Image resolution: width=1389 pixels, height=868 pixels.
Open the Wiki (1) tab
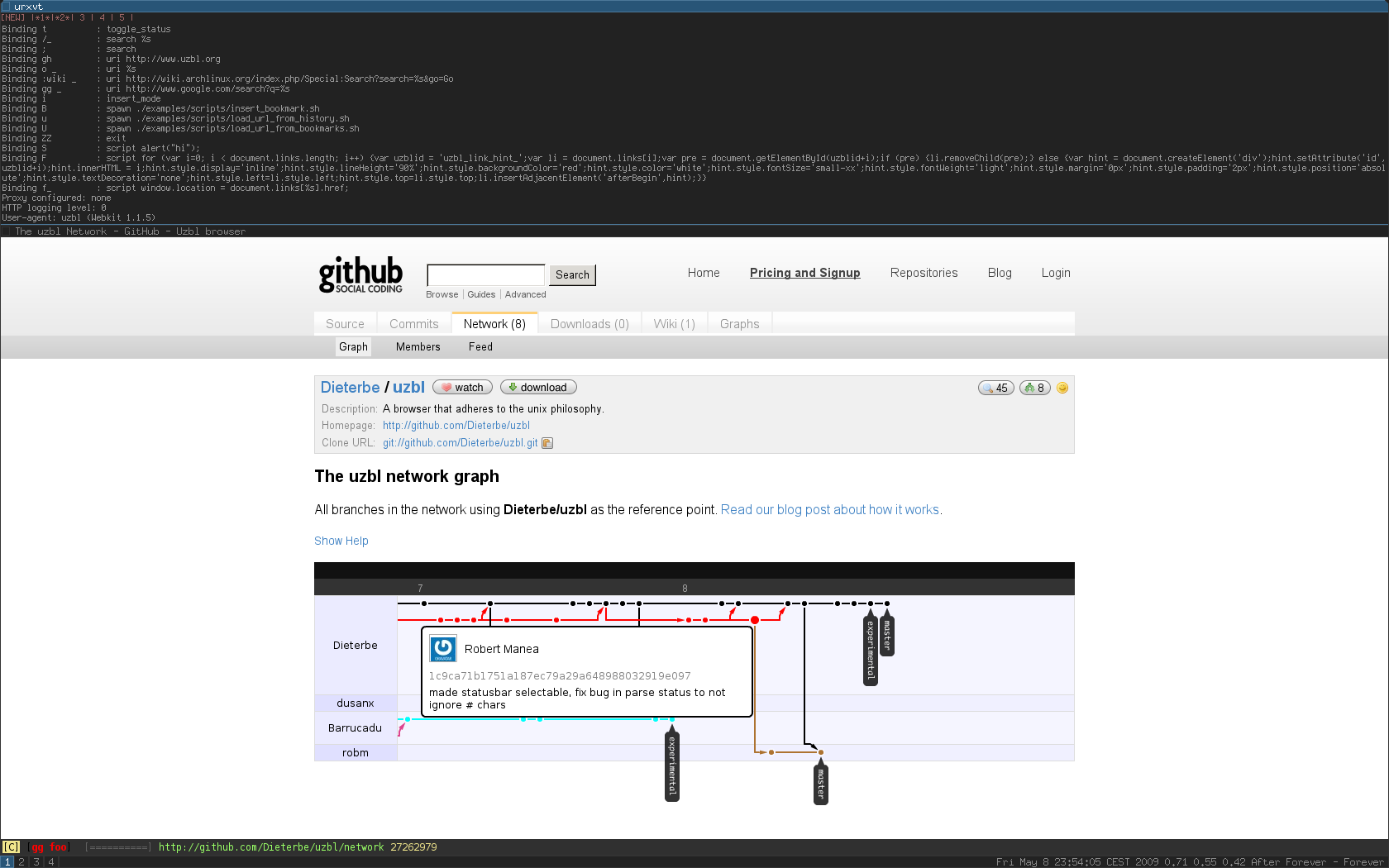pos(674,324)
